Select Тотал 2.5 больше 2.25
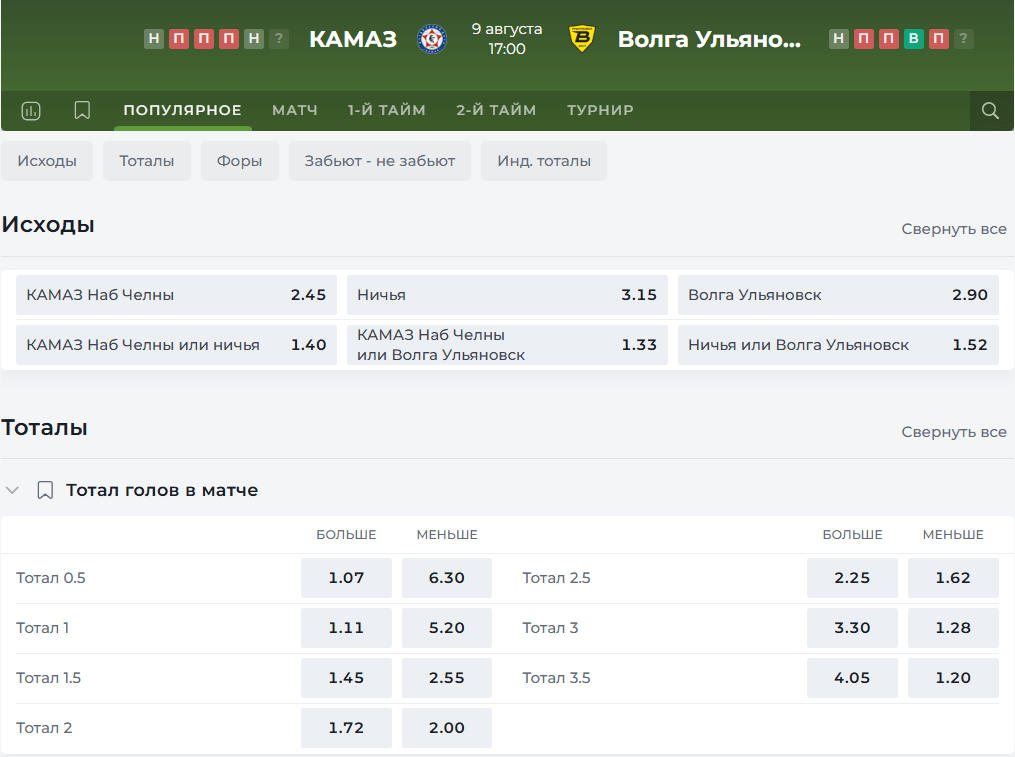The width and height of the screenshot is (1015, 757). click(x=852, y=578)
